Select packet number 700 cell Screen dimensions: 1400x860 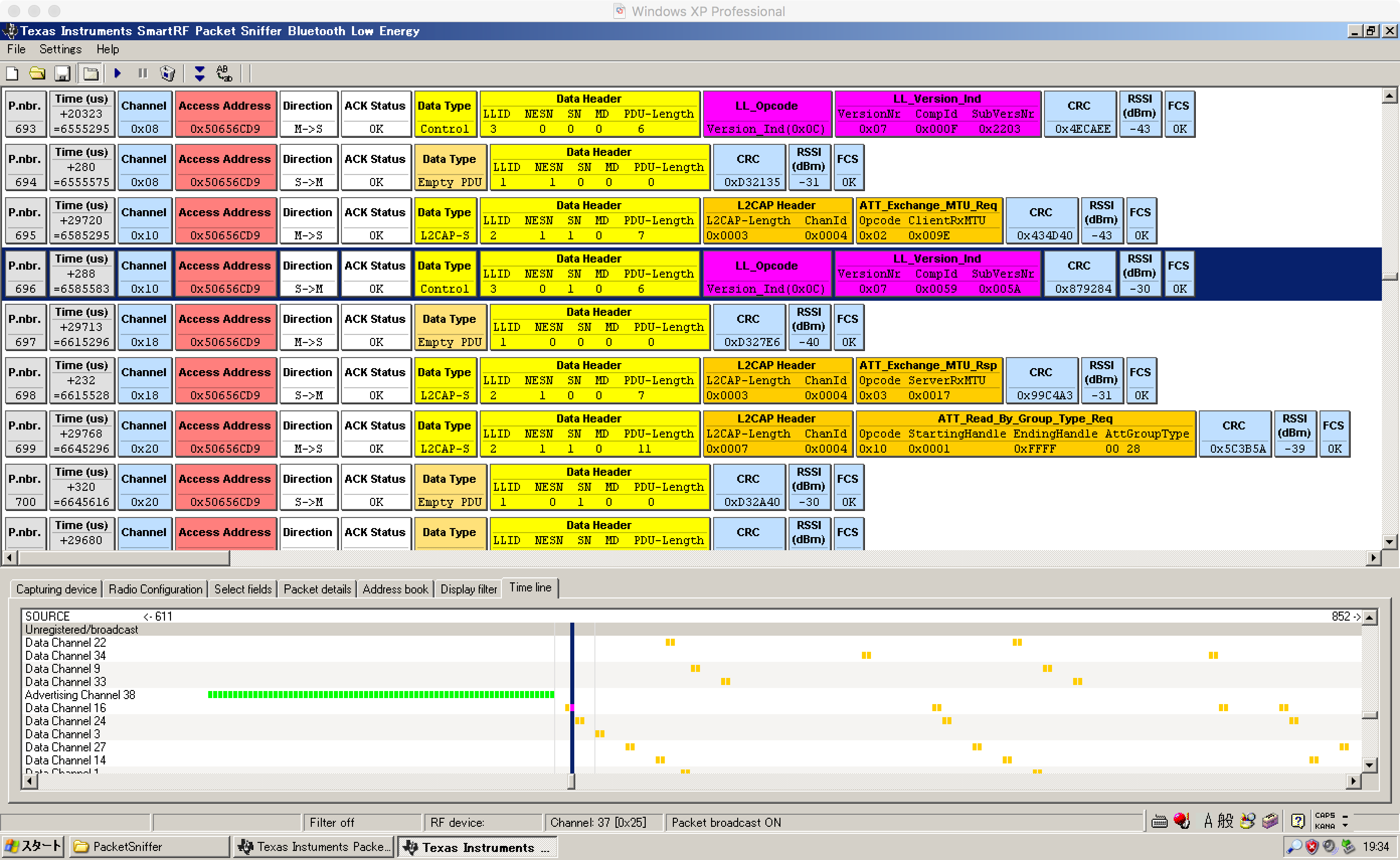pos(25,487)
